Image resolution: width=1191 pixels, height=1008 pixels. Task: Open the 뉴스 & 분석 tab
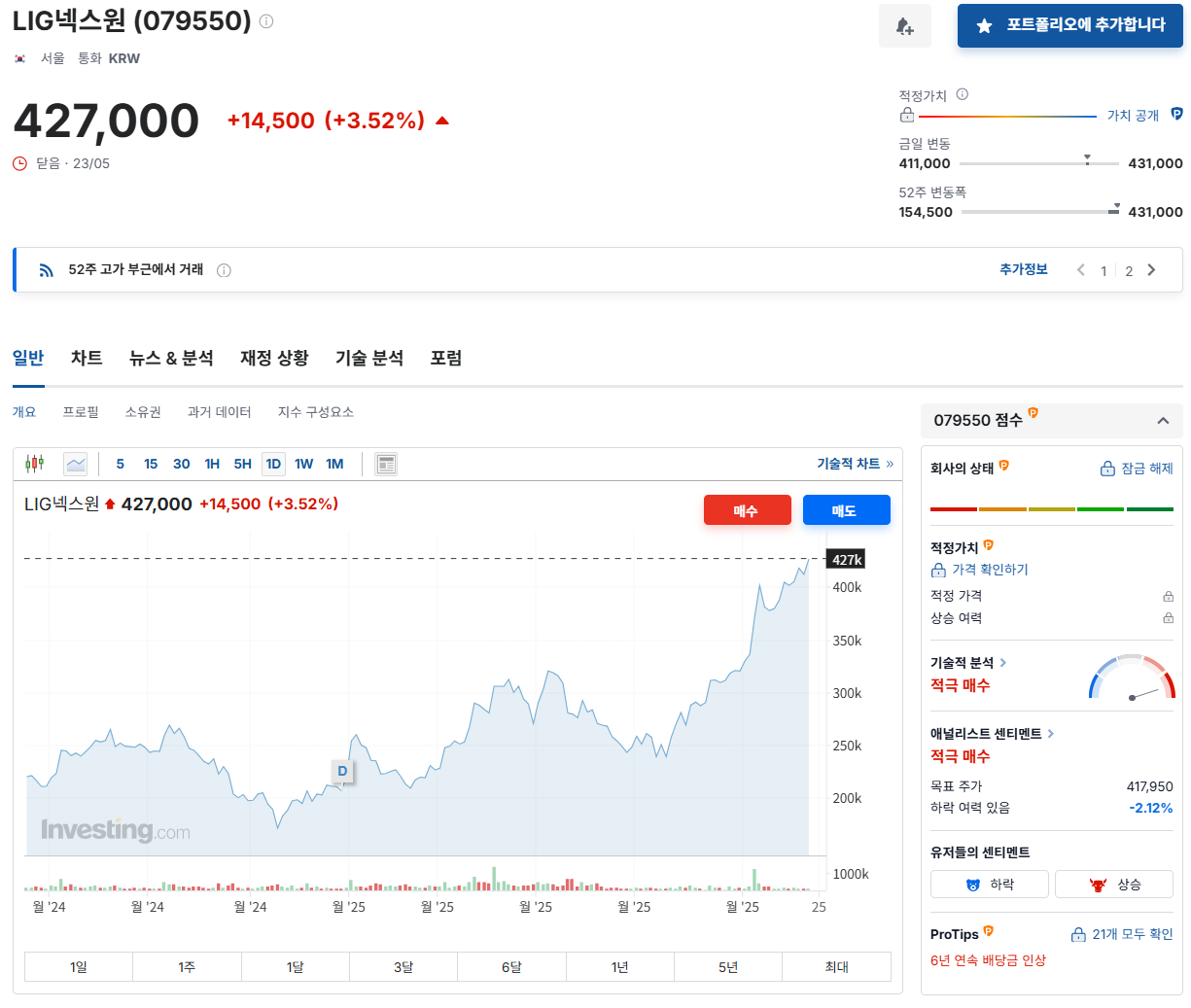click(x=171, y=358)
